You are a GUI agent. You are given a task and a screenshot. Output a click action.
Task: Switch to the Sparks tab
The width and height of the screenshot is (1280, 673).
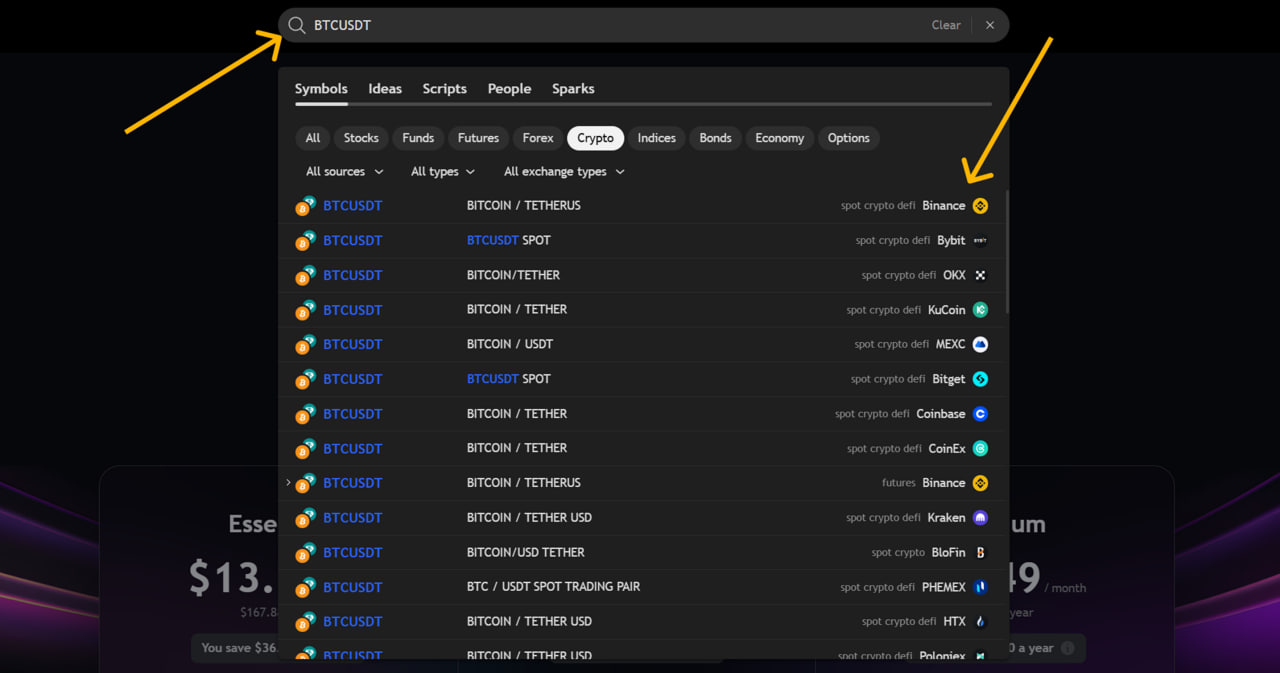pyautogui.click(x=573, y=89)
